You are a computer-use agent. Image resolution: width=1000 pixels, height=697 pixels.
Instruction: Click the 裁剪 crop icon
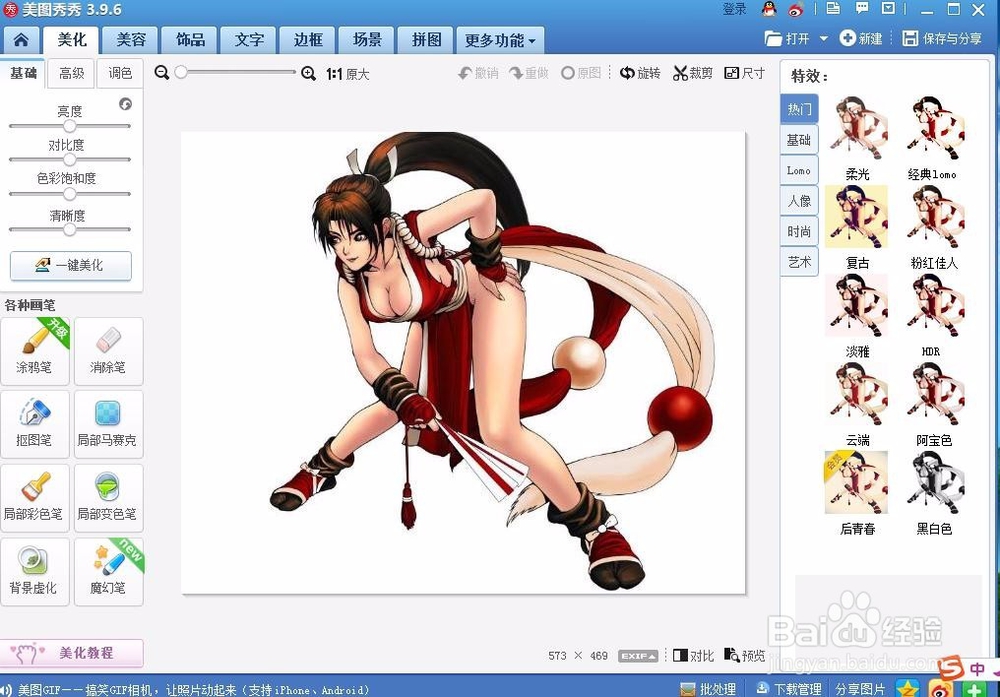point(692,73)
